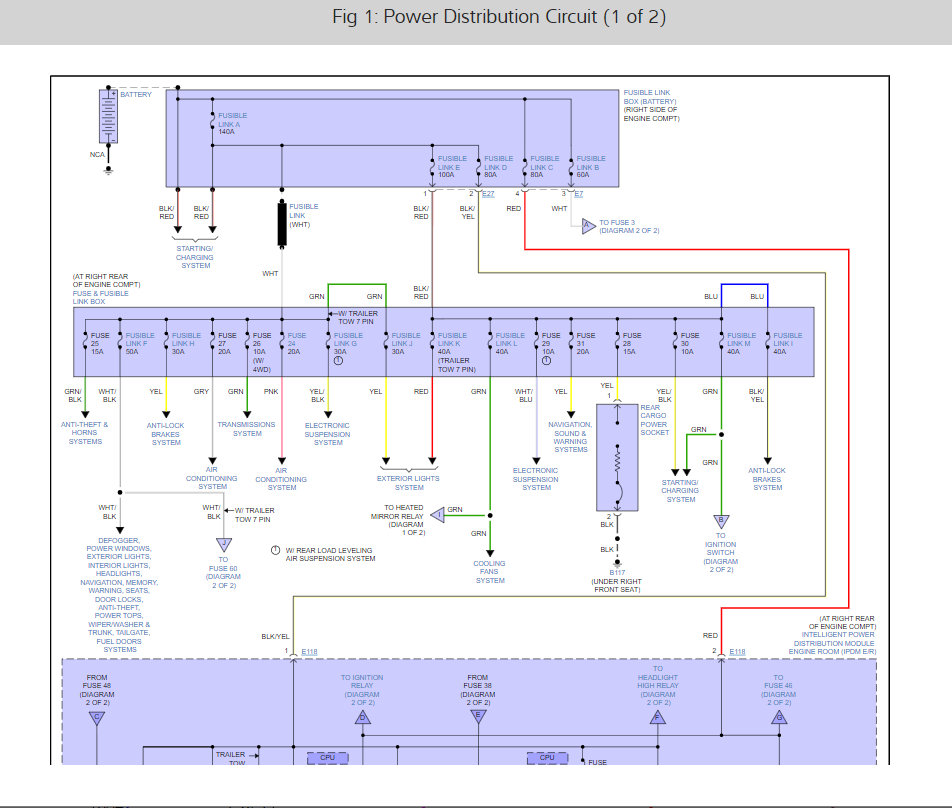Click triangle connector D to Ignition Relay
Viewport: 952px width, 808px height.
coord(362,717)
